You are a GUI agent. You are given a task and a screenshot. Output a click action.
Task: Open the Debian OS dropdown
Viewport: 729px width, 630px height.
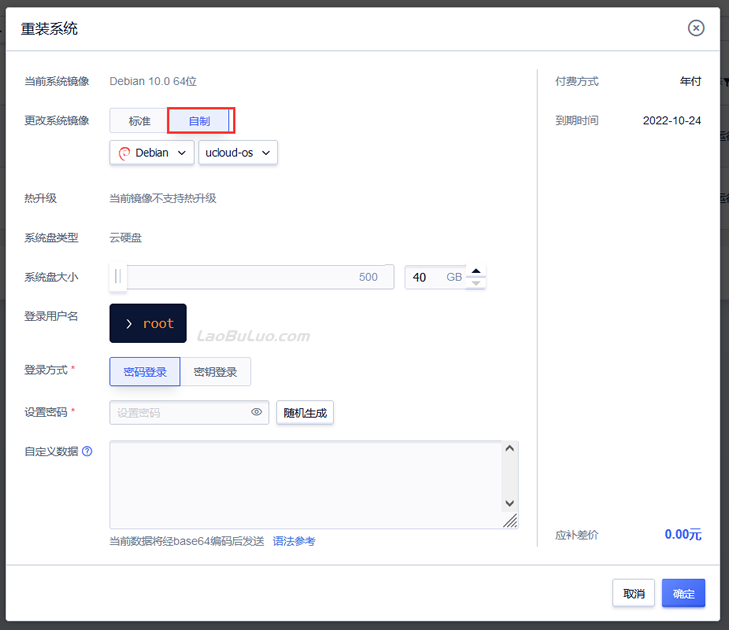pyautogui.click(x=152, y=153)
